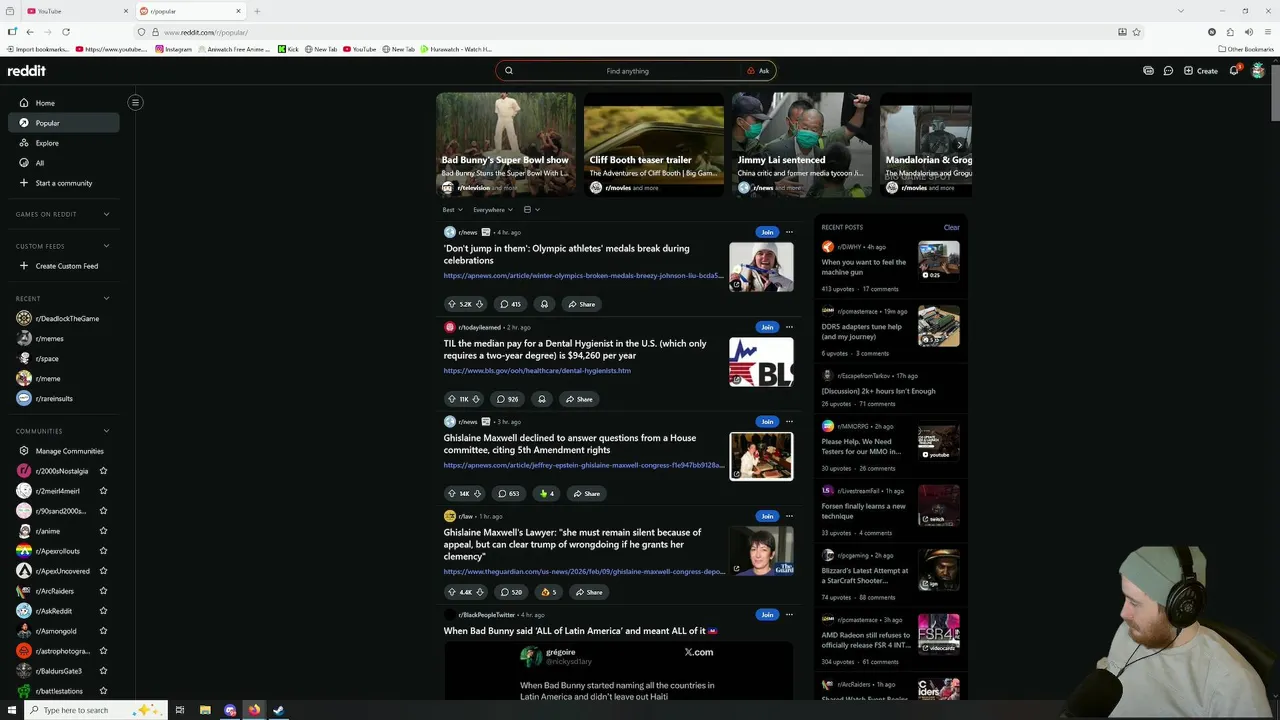Open Manage Communities

click(x=63, y=451)
